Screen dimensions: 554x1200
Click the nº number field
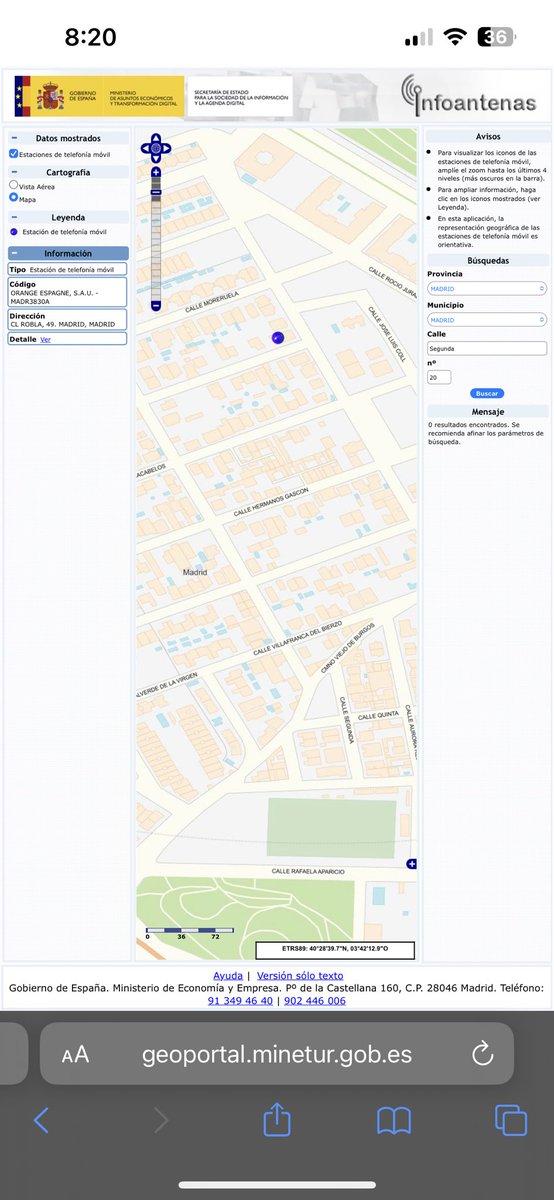pos(439,377)
